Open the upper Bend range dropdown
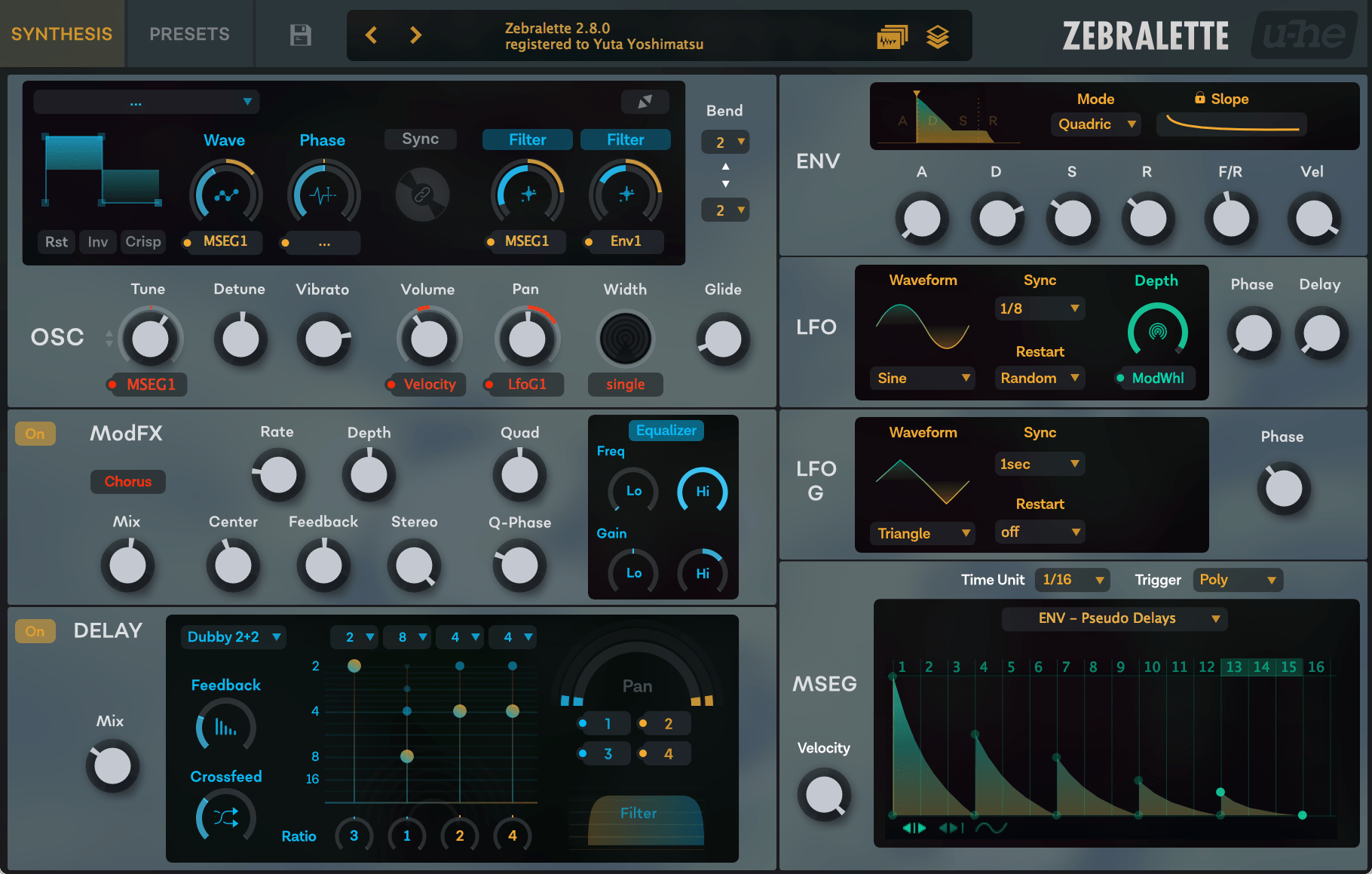Image resolution: width=1372 pixels, height=874 pixels. pyautogui.click(x=726, y=142)
